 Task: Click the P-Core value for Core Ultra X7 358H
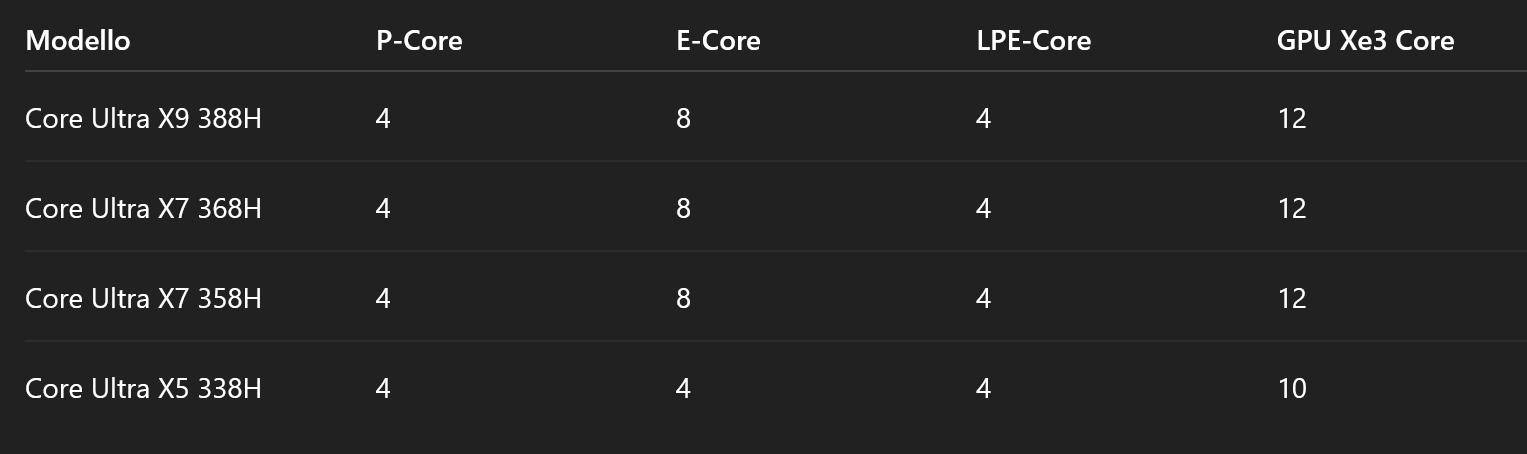[x=383, y=298]
